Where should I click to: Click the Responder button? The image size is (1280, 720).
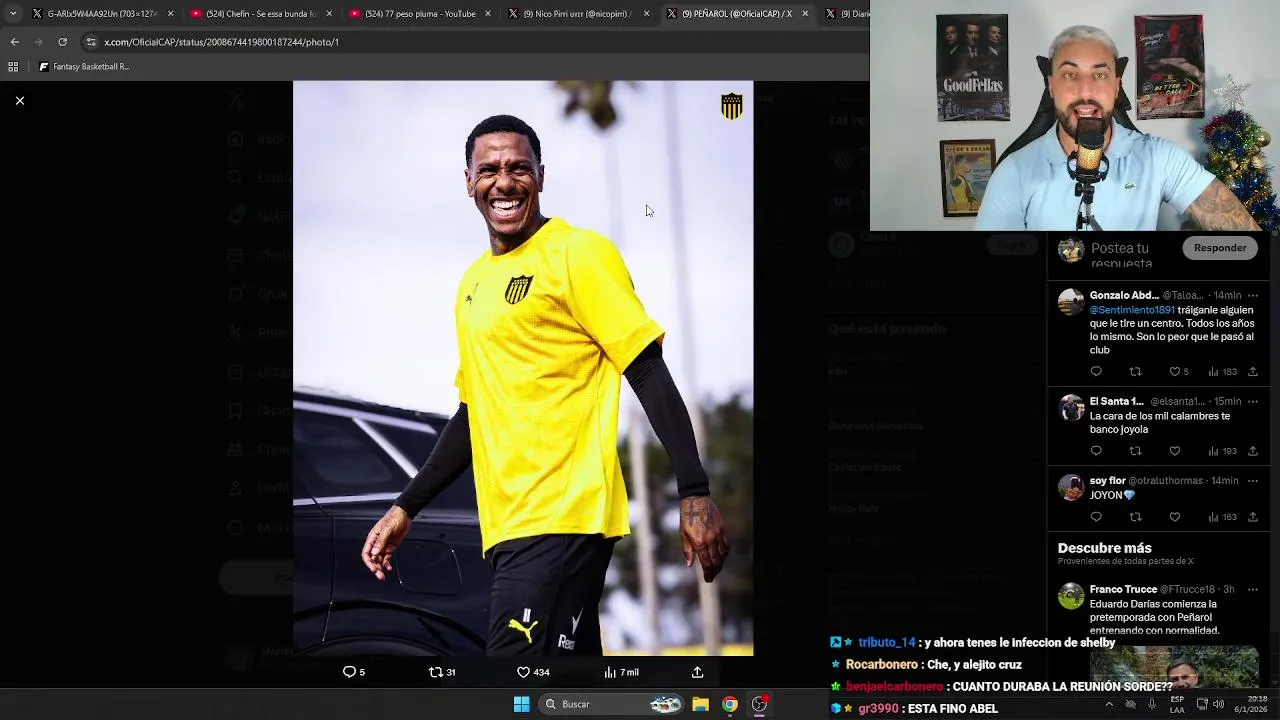click(1220, 248)
